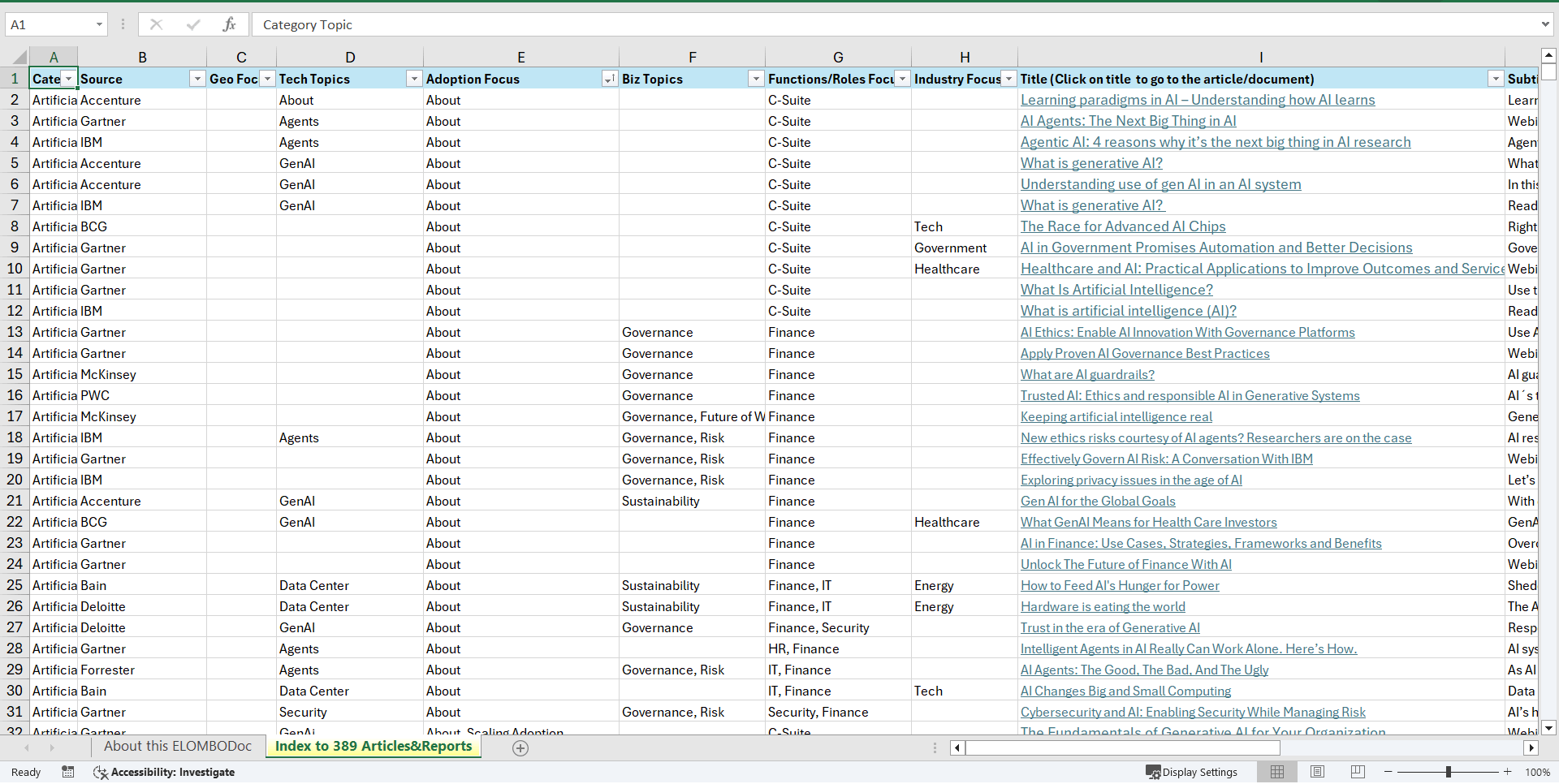This screenshot has height=784, width=1559.
Task: Select PWC cell in Source column
Action: [x=142, y=395]
